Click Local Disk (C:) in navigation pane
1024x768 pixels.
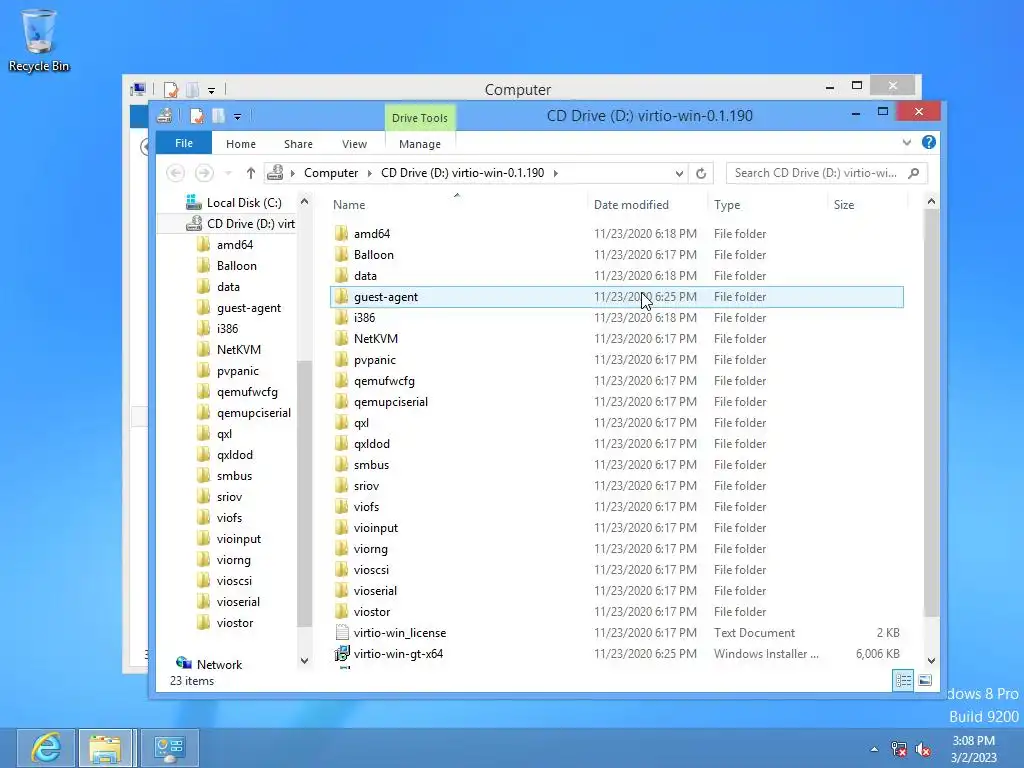click(244, 203)
